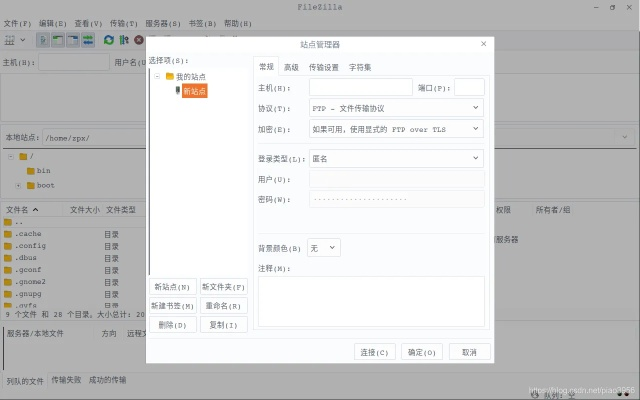Collapse the 我的站点 tree node
Viewport: 640px width, 400px height.
[x=157, y=76]
